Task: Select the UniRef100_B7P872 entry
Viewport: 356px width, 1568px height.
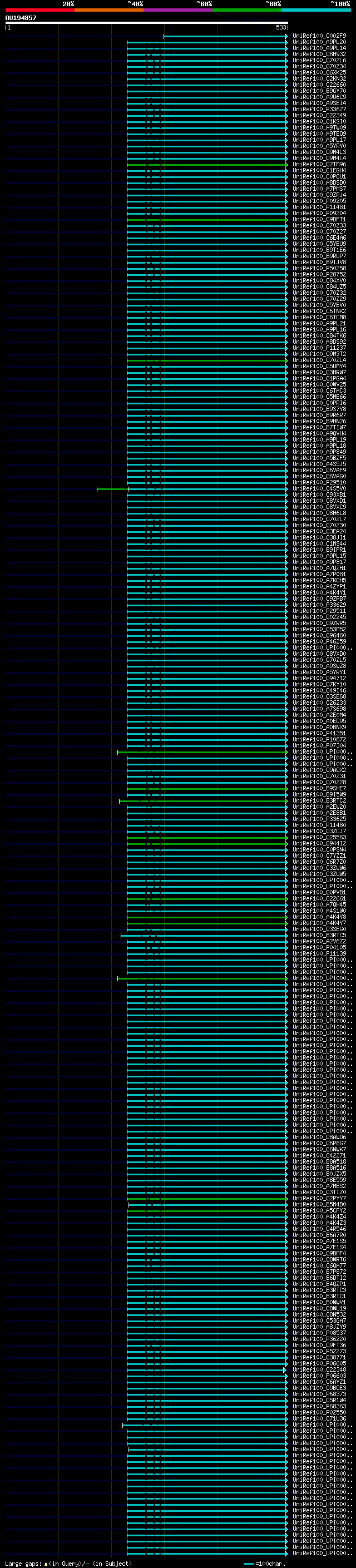Action: (319, 1272)
